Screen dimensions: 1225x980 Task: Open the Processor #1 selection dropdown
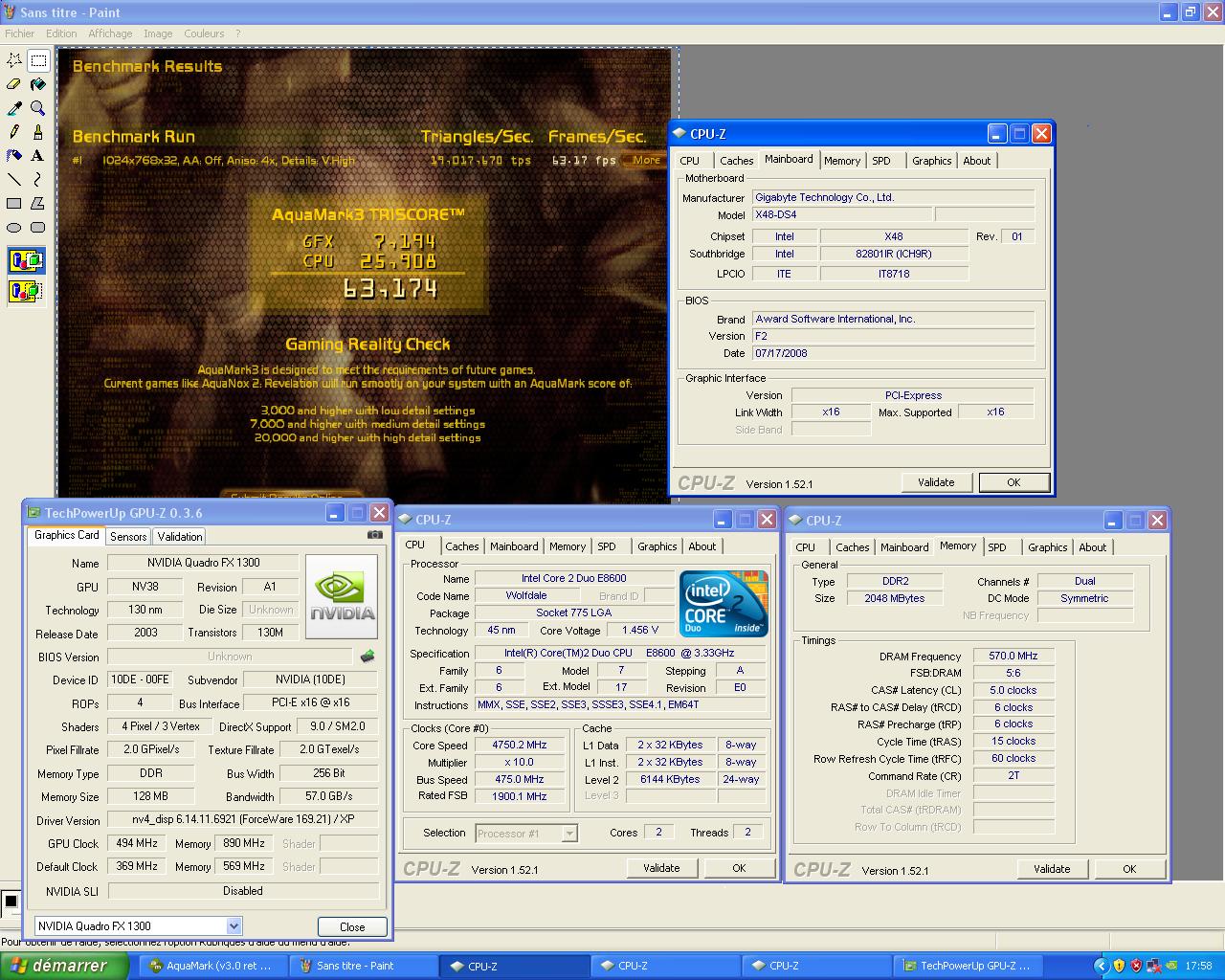[x=569, y=834]
